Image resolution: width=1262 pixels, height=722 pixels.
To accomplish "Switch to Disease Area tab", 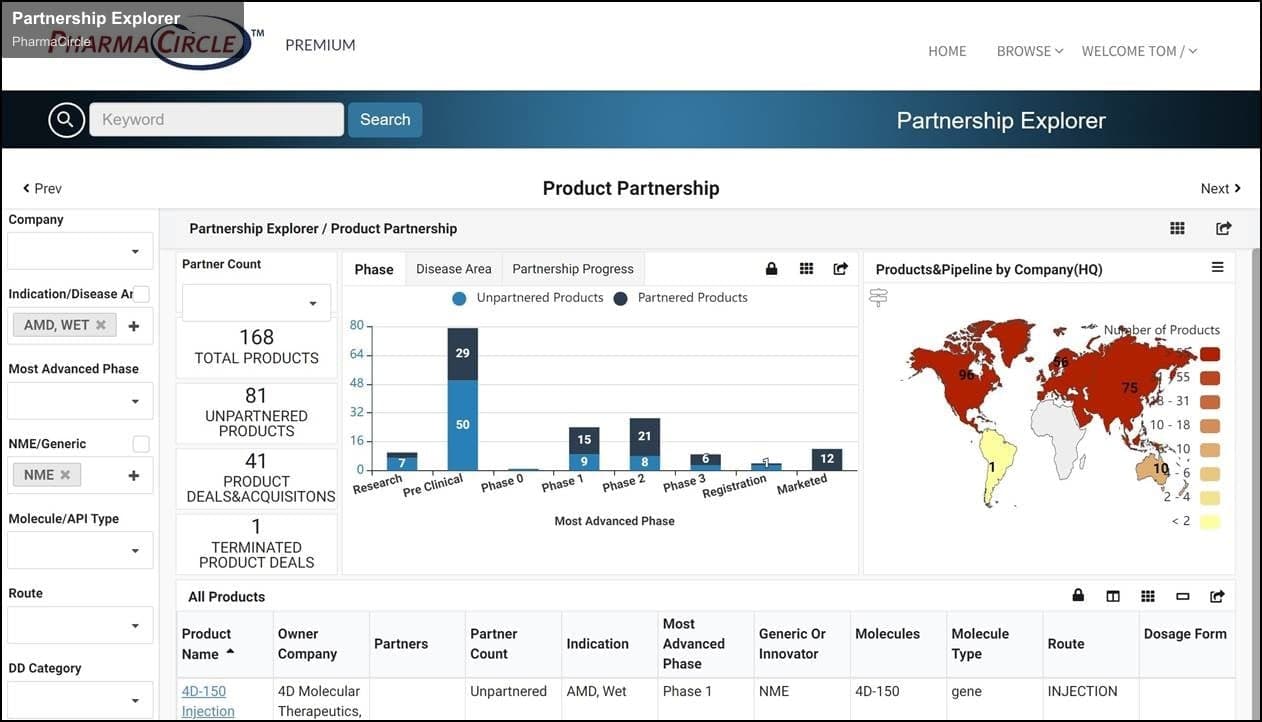I will coord(454,269).
